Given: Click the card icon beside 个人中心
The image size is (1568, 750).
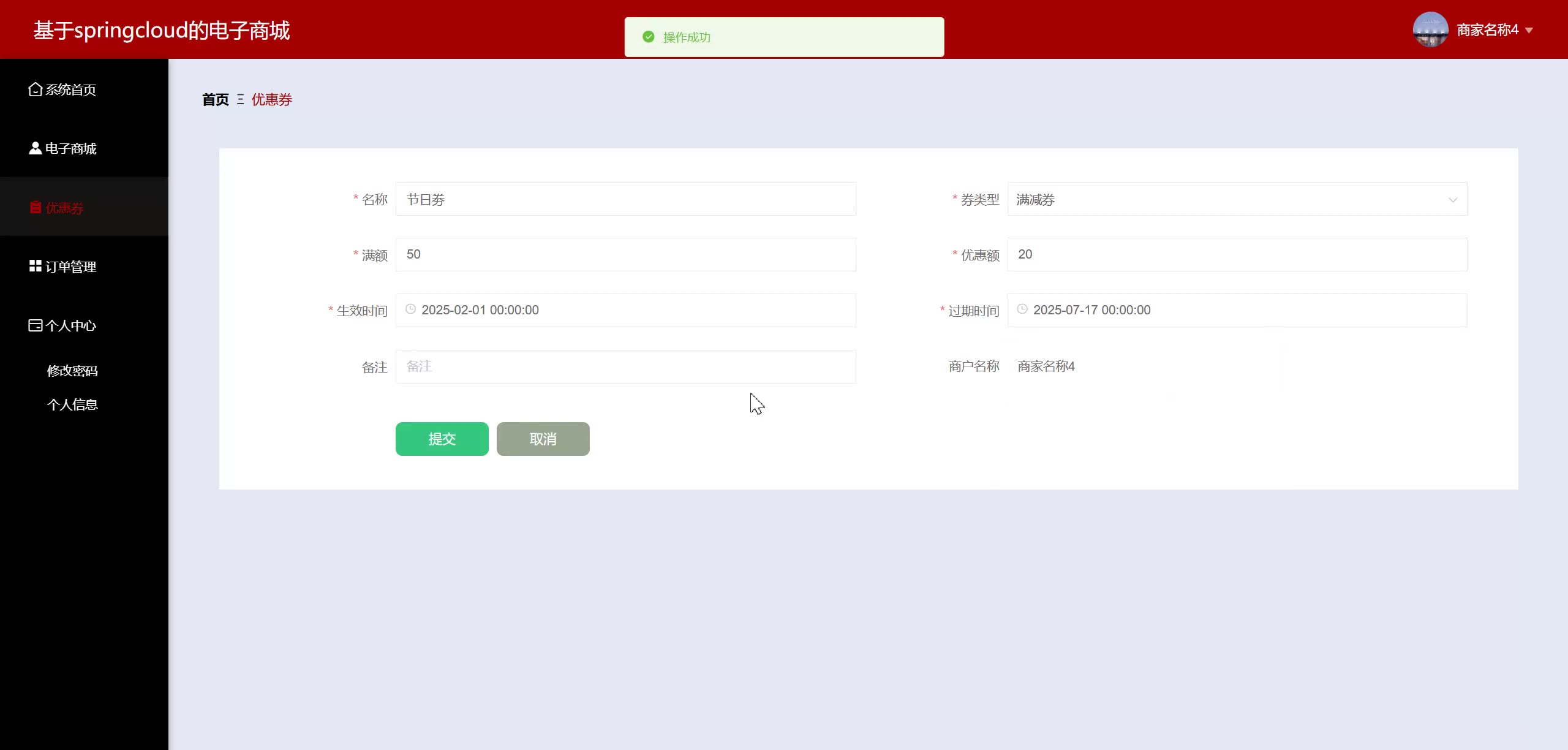Looking at the screenshot, I should pos(35,325).
